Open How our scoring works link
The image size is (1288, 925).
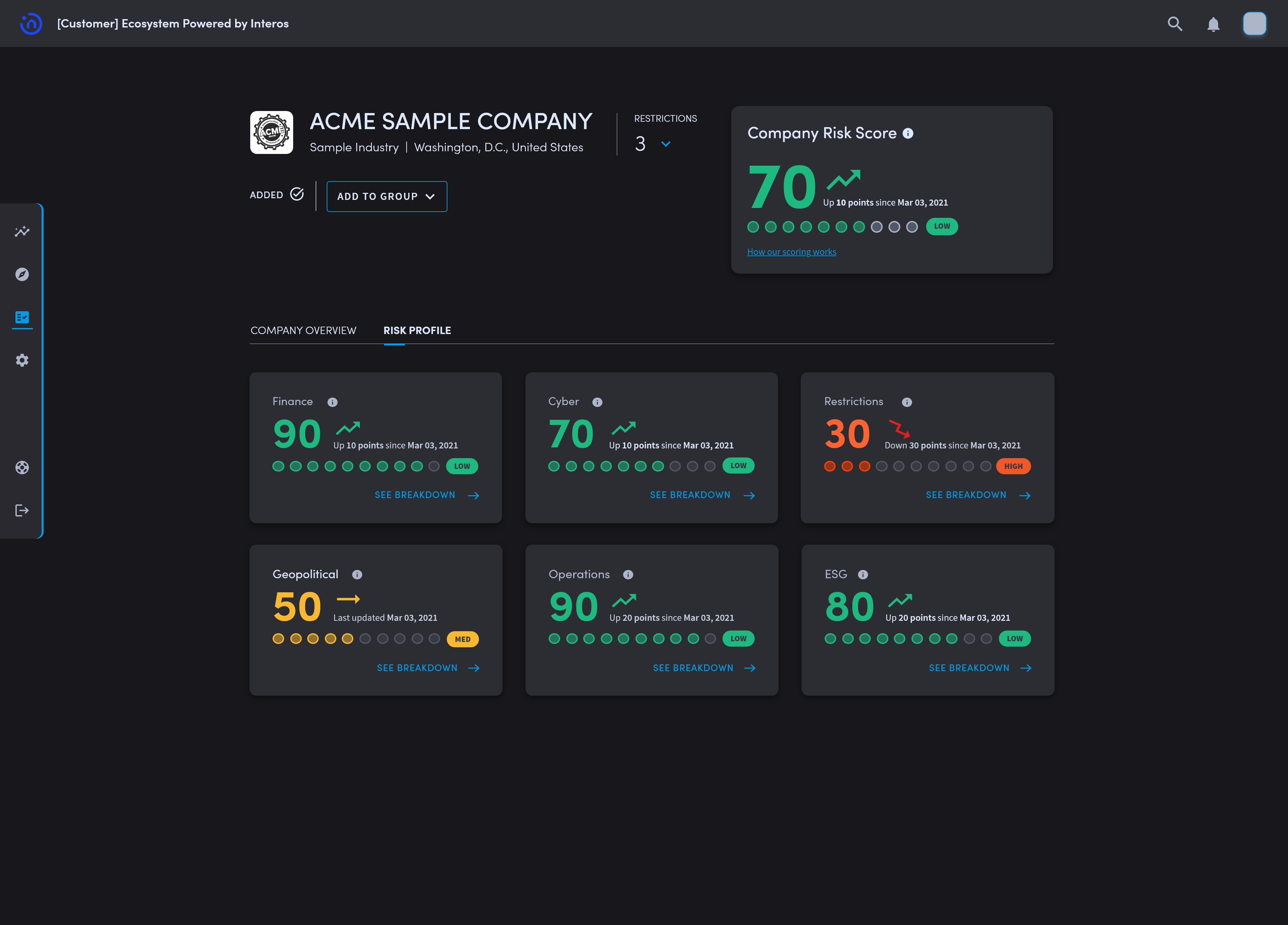click(x=791, y=252)
